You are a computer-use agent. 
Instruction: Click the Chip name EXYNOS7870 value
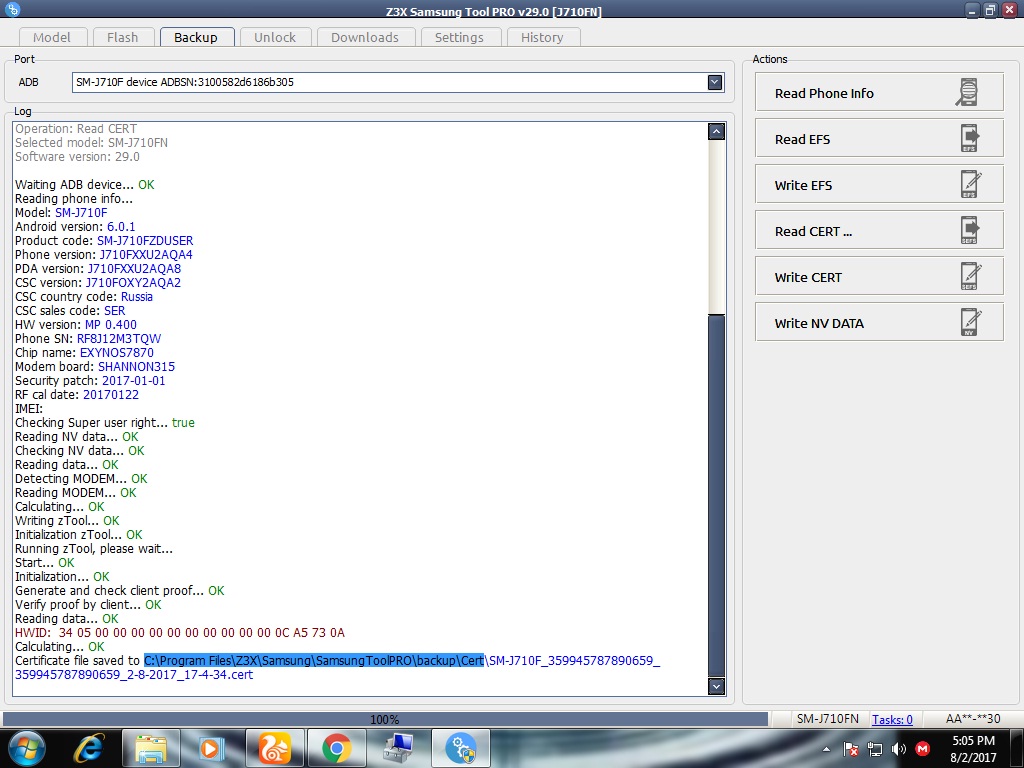[x=117, y=353]
